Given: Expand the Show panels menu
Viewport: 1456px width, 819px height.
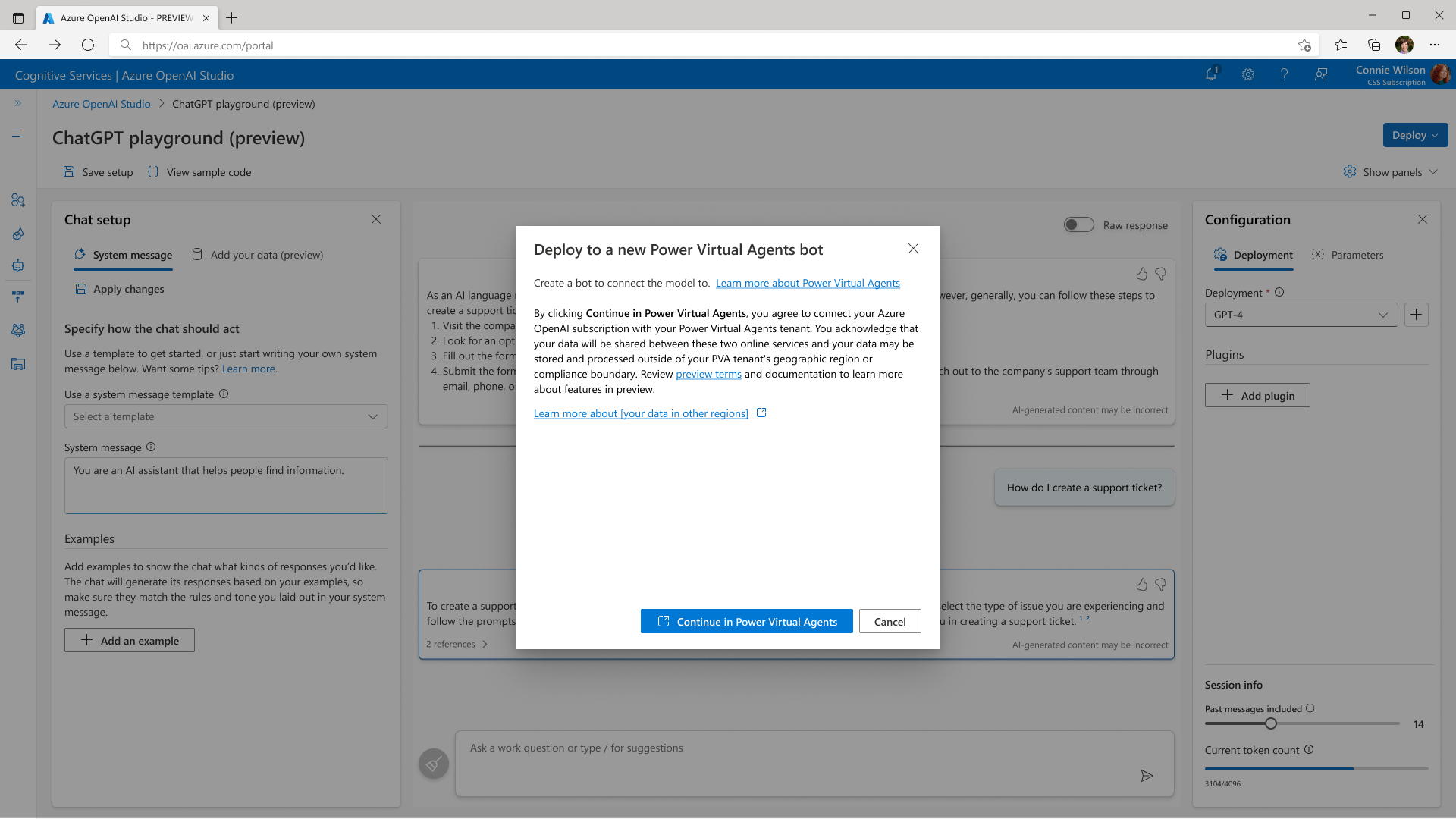Looking at the screenshot, I should [1391, 172].
